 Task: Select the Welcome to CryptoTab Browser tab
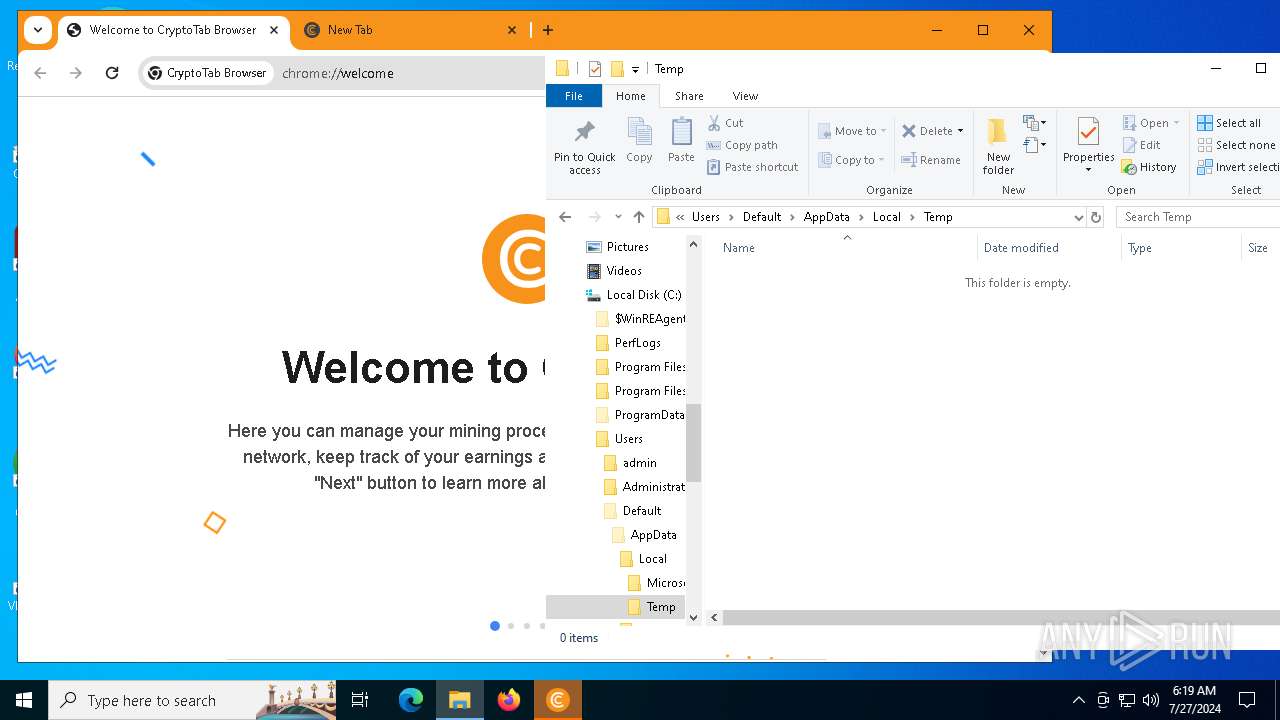click(173, 30)
